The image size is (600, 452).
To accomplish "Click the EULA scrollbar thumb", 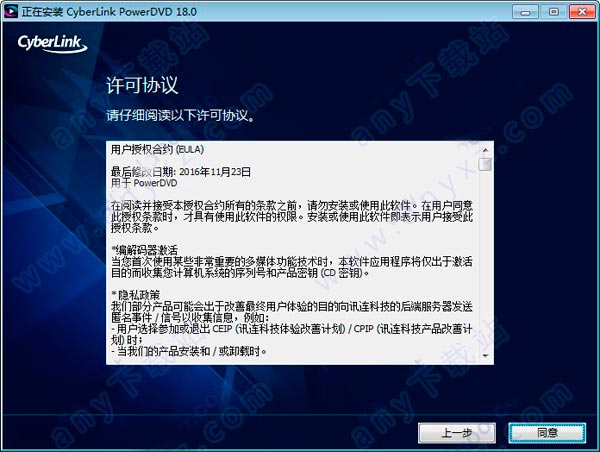I will pyautogui.click(x=485, y=165).
